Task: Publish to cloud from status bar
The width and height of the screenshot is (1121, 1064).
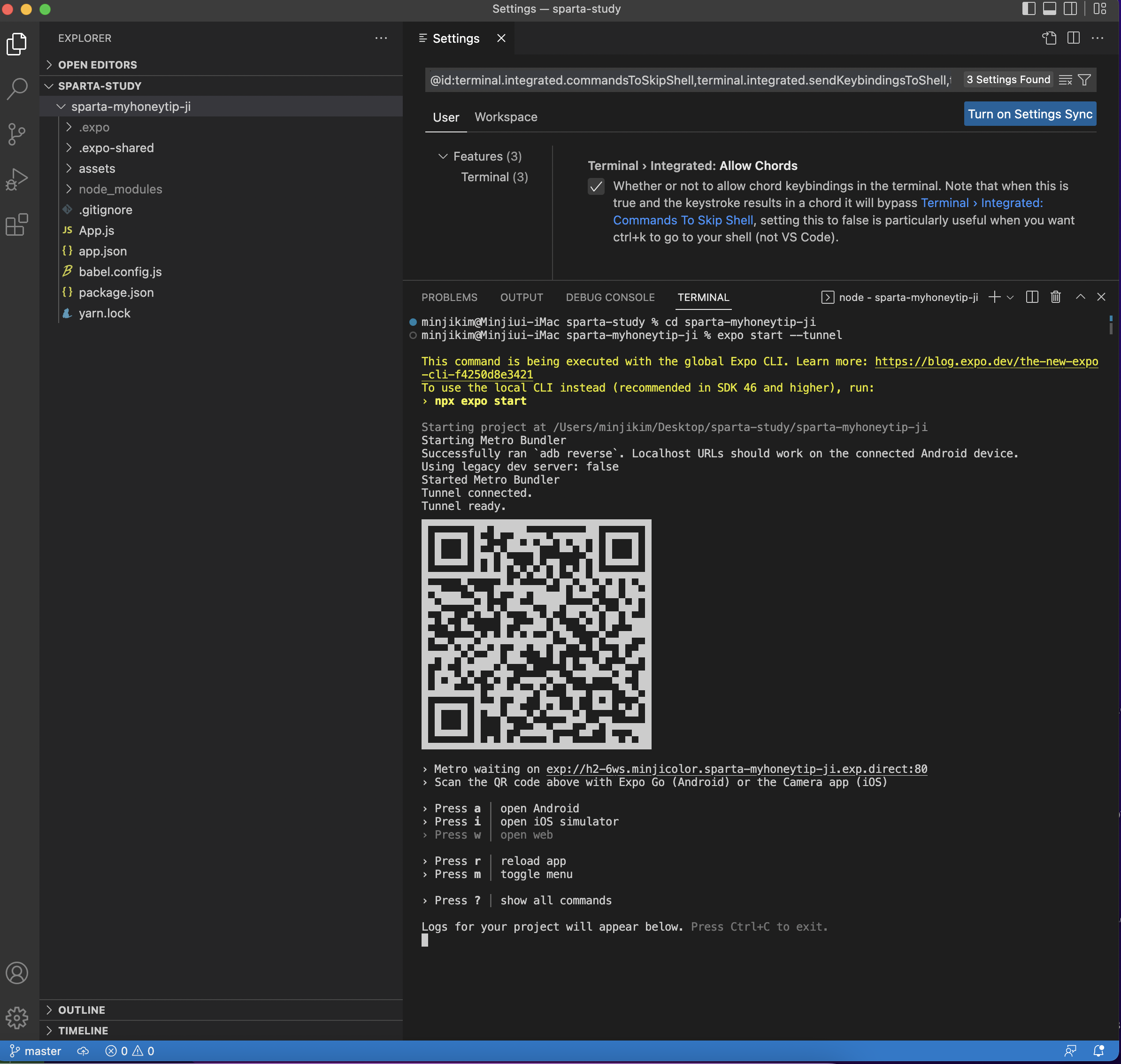Action: pyautogui.click(x=84, y=1051)
